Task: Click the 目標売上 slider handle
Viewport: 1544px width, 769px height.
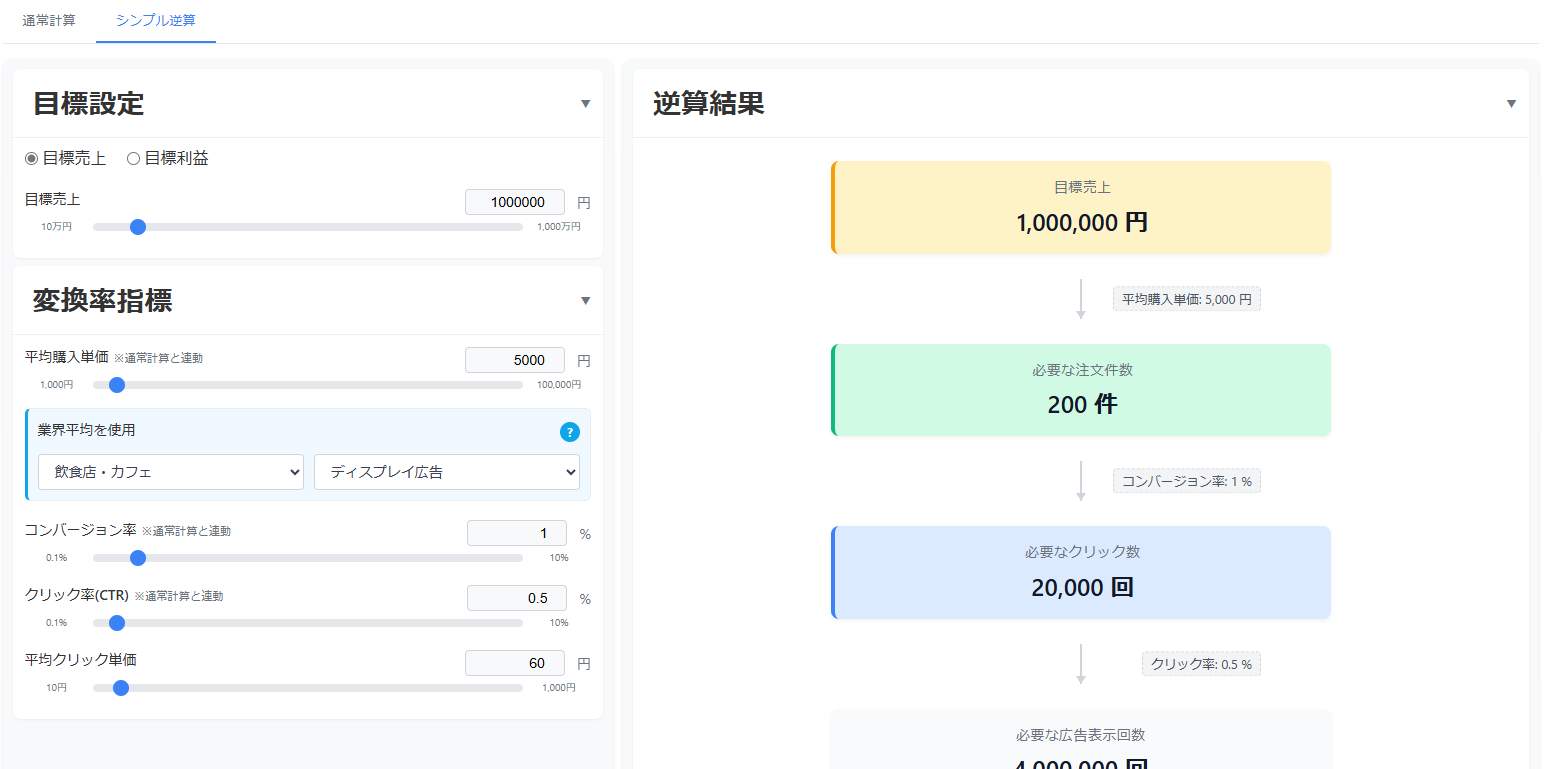Action: [x=138, y=227]
